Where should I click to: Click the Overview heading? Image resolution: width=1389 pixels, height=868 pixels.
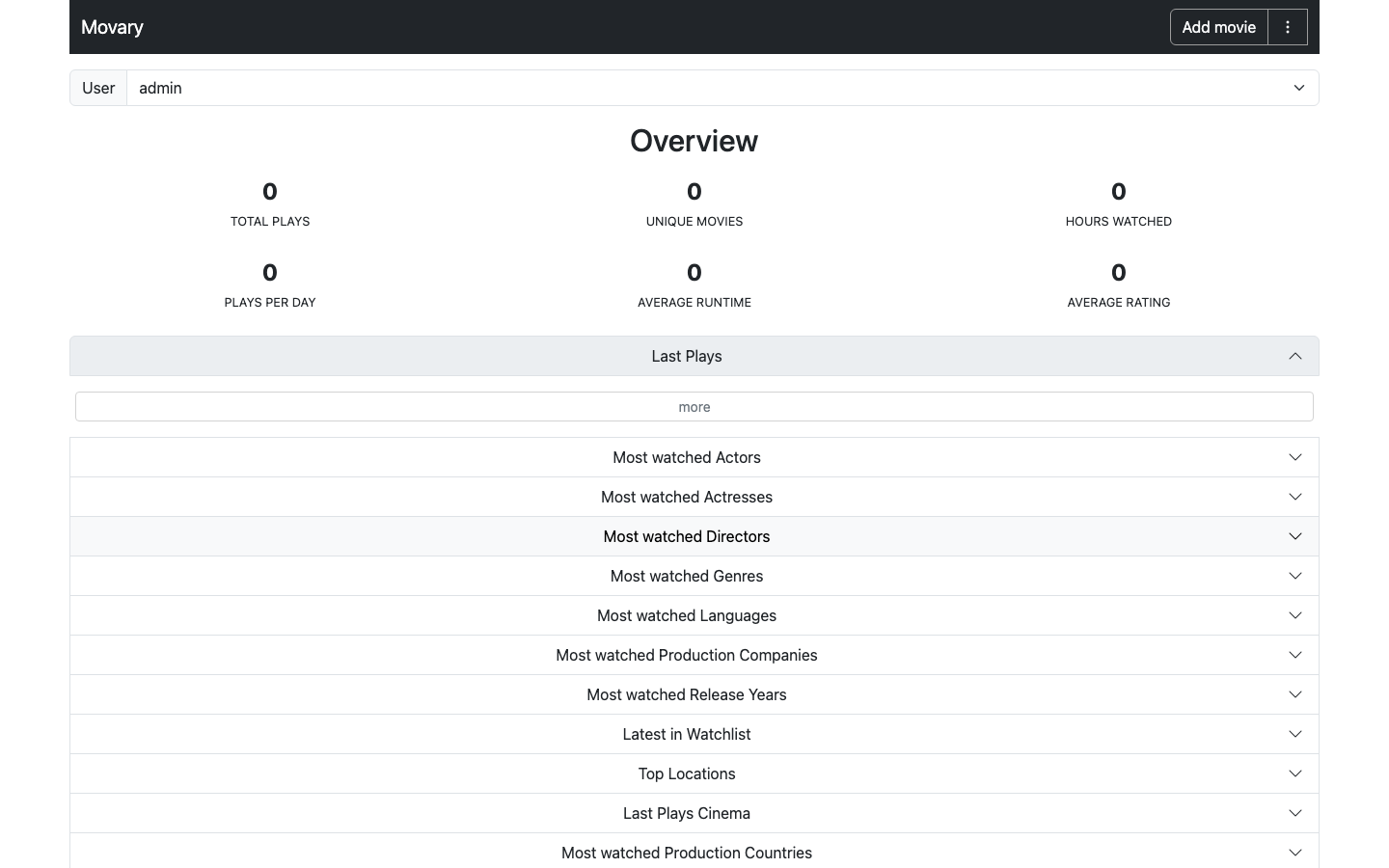[x=694, y=141]
